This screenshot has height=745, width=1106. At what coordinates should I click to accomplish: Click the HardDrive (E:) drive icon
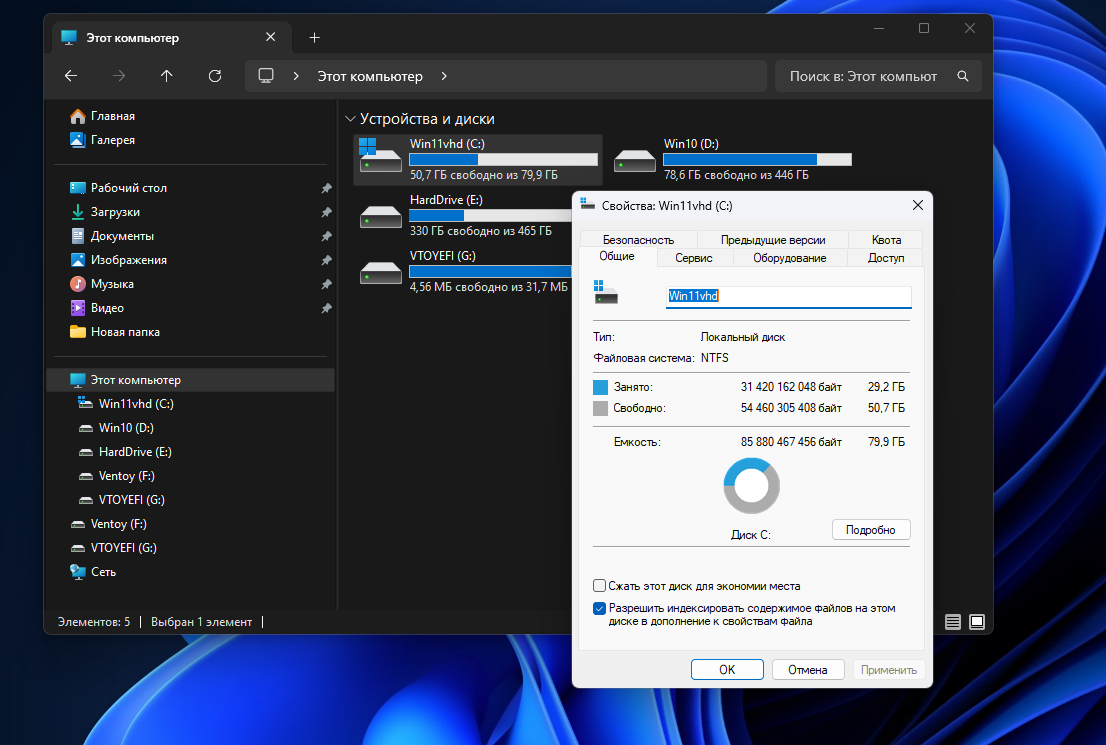381,216
